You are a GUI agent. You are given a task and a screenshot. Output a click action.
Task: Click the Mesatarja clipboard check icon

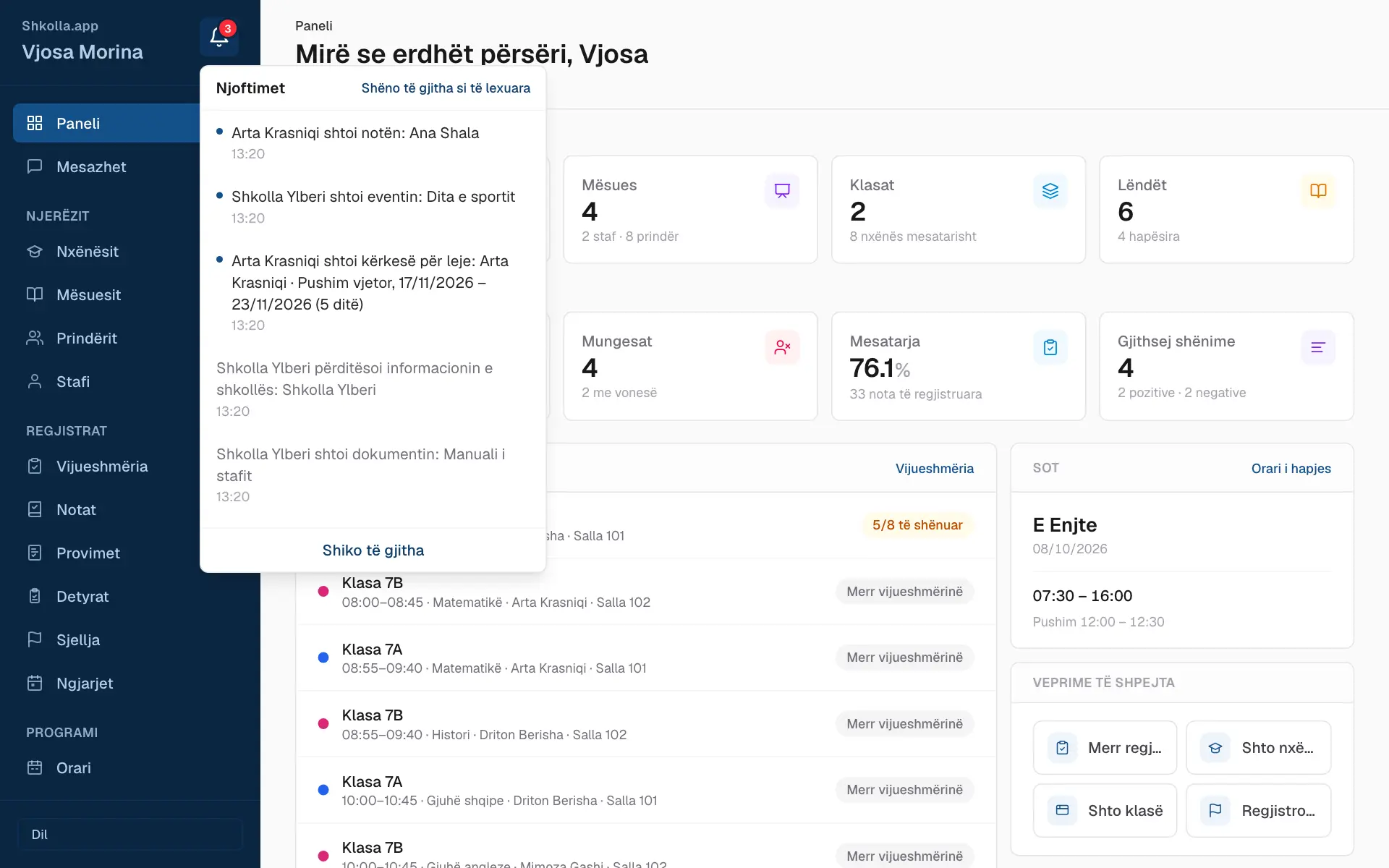[1050, 347]
